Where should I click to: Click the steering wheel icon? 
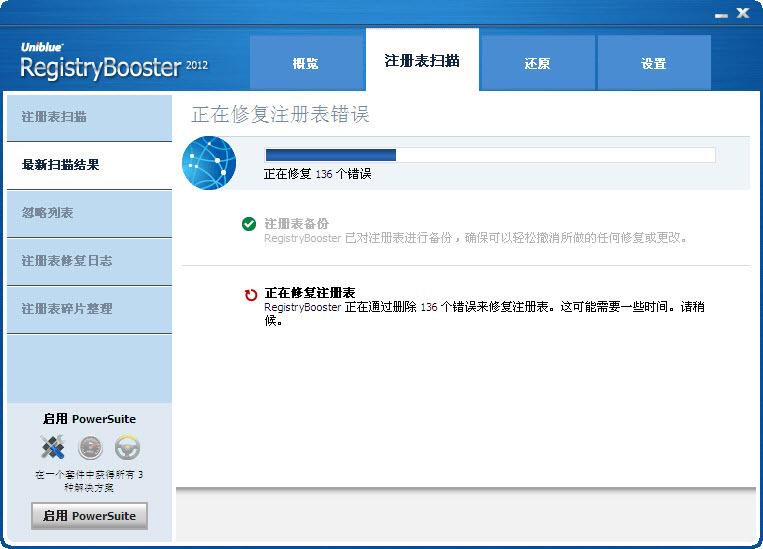(x=127, y=447)
